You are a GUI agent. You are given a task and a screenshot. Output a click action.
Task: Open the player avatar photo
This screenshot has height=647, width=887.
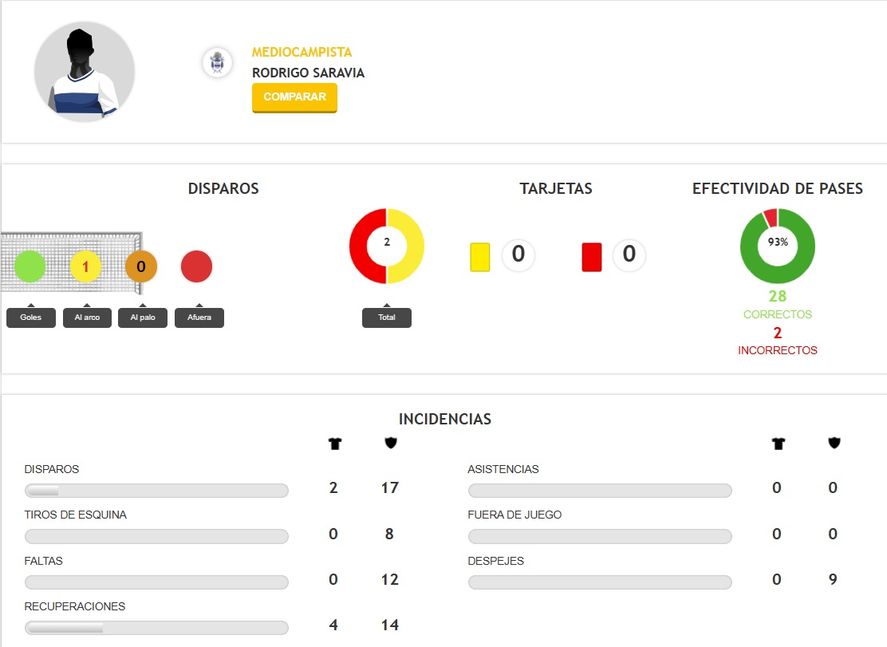point(84,72)
